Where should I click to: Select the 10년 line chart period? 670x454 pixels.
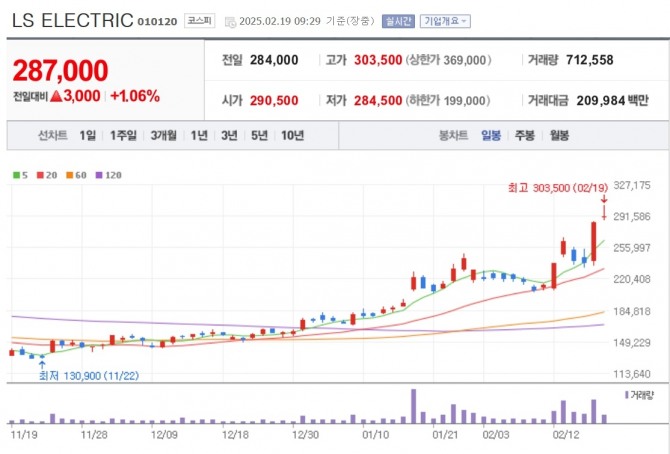(292, 136)
